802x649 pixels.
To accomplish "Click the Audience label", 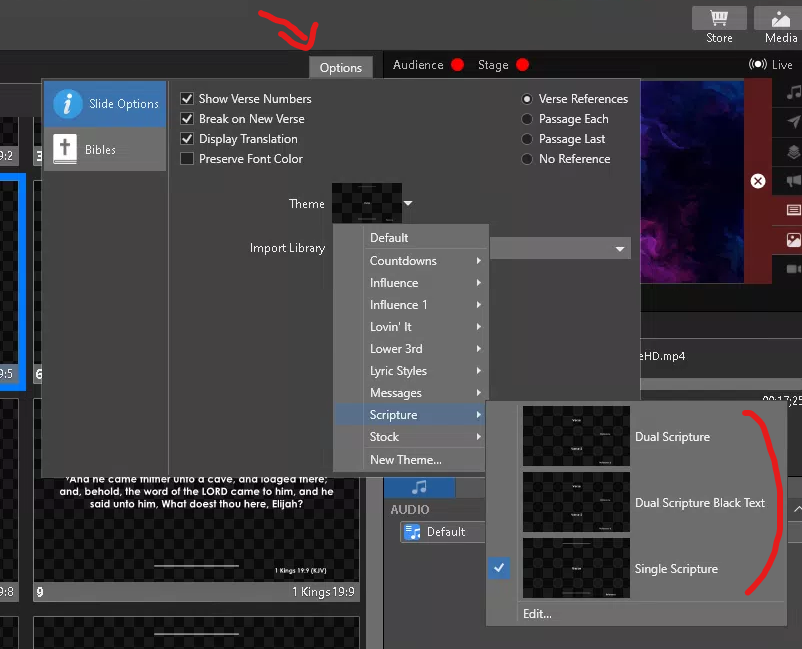I will tap(418, 65).
